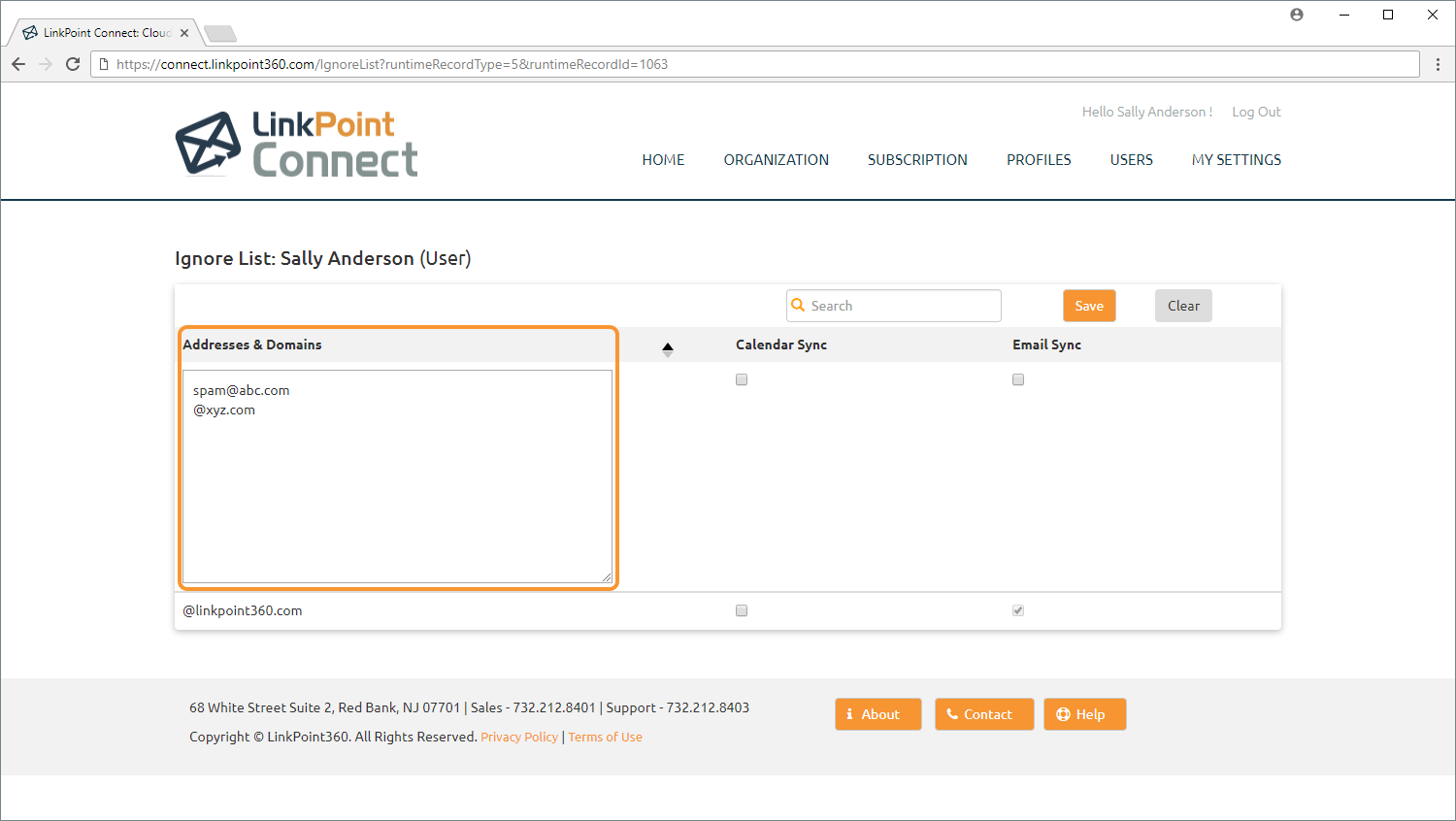Click into the Search field
Image resolution: width=1456 pixels, height=821 pixels.
[x=894, y=306]
